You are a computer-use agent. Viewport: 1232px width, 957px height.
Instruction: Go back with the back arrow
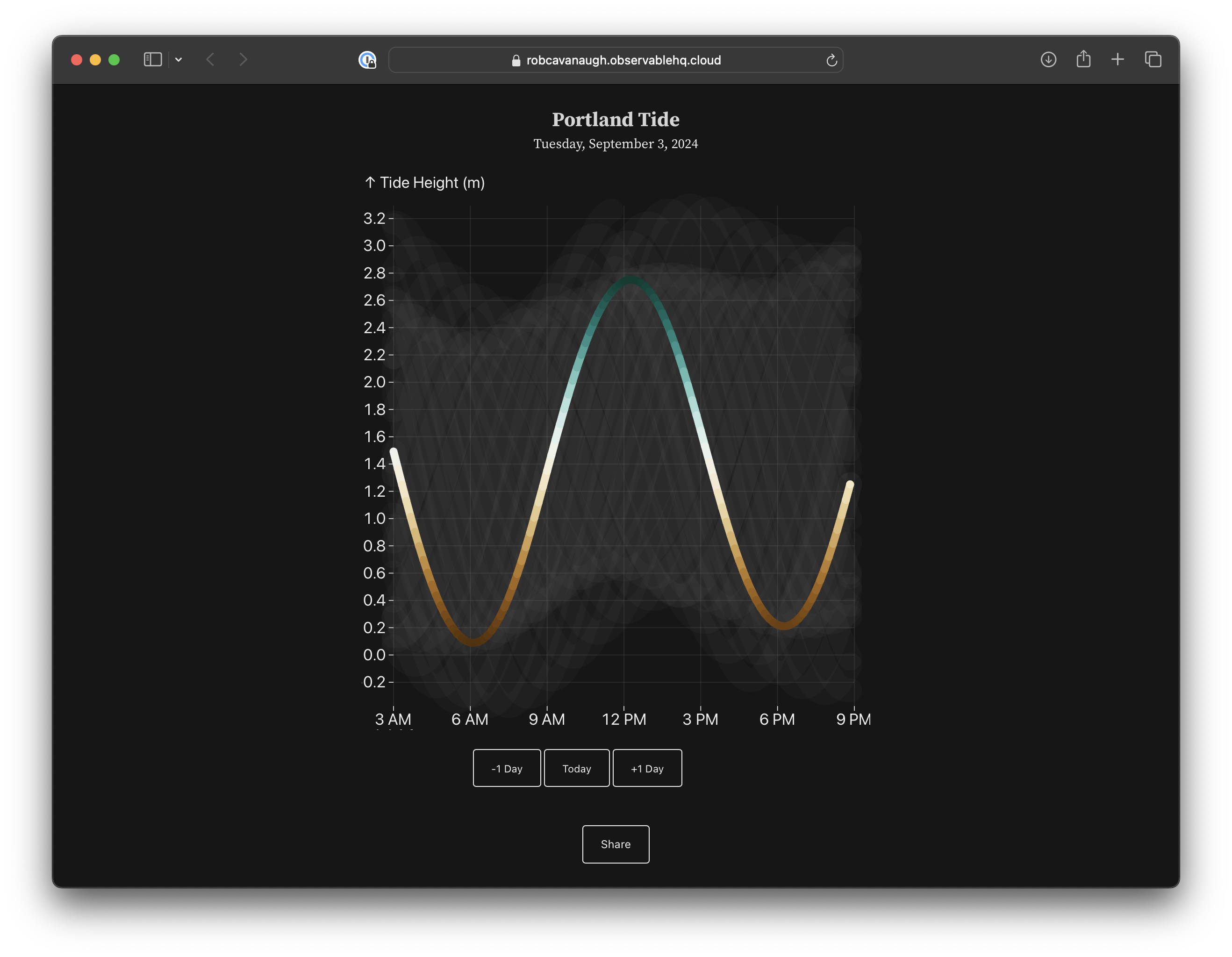pyautogui.click(x=210, y=60)
